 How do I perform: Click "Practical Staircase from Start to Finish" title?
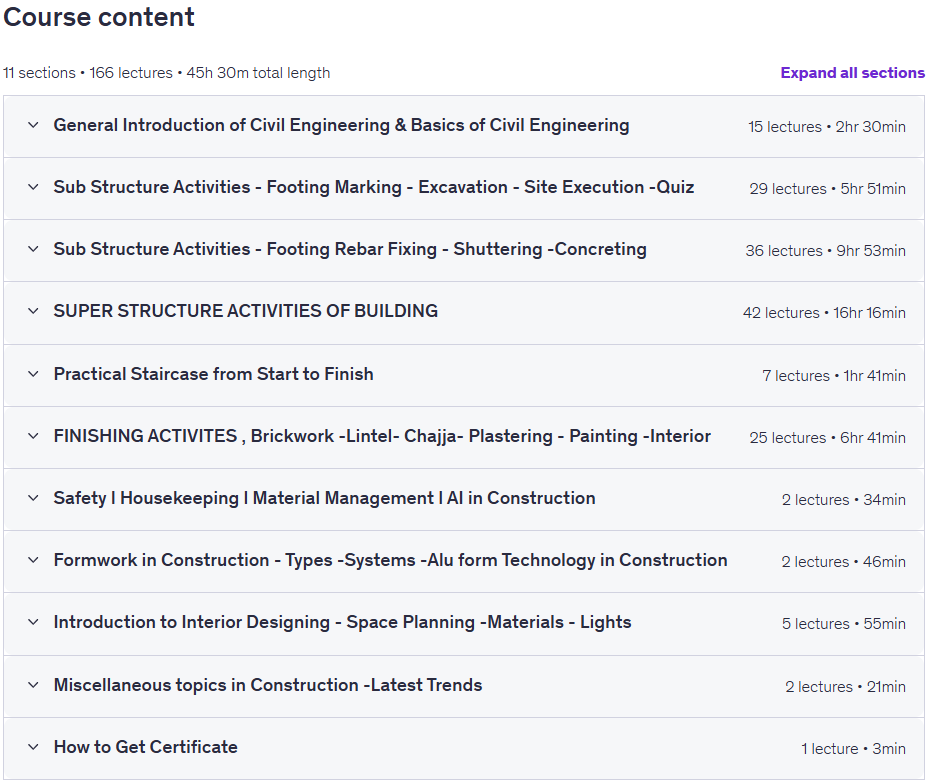click(x=213, y=374)
